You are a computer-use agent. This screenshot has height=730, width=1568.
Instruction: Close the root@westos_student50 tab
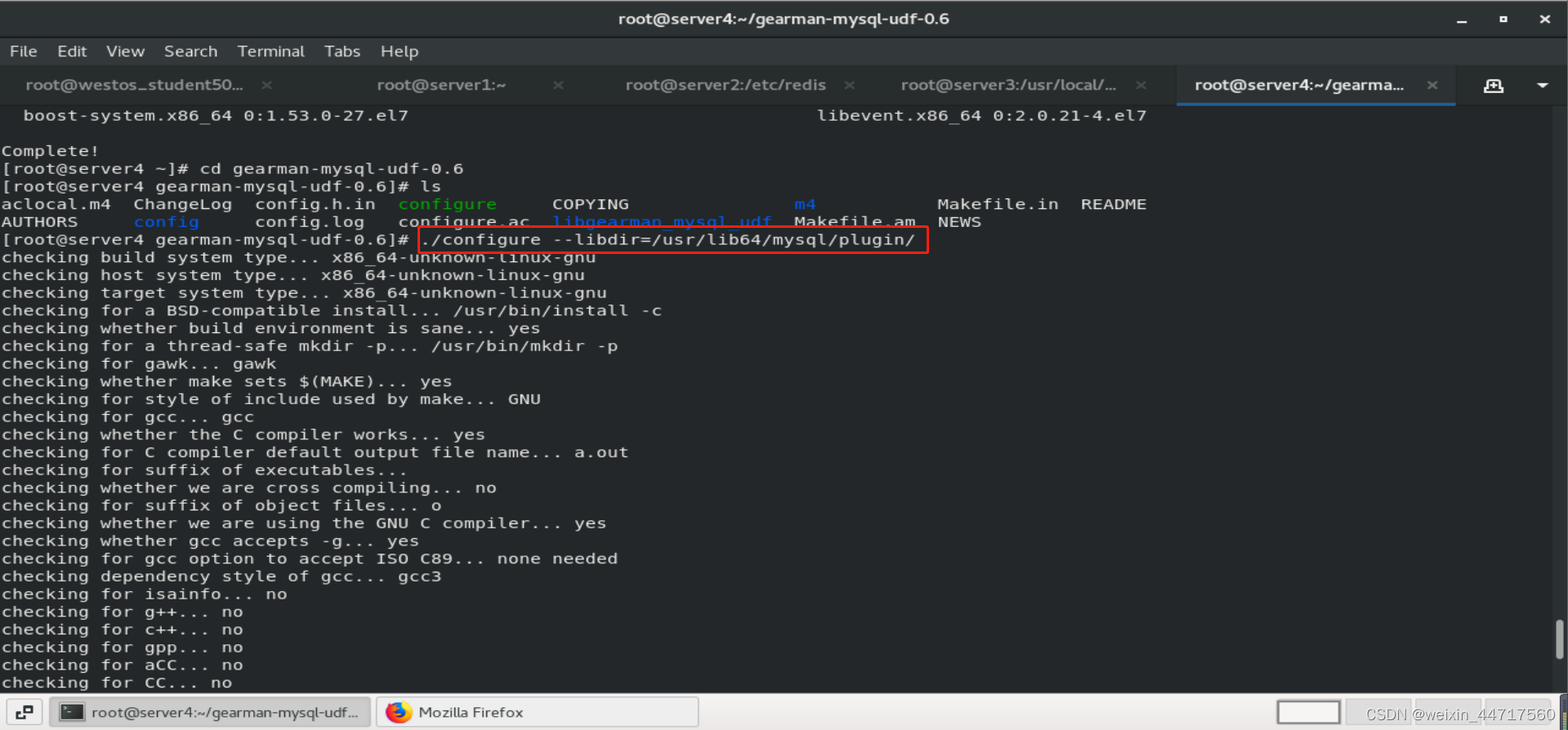[266, 85]
